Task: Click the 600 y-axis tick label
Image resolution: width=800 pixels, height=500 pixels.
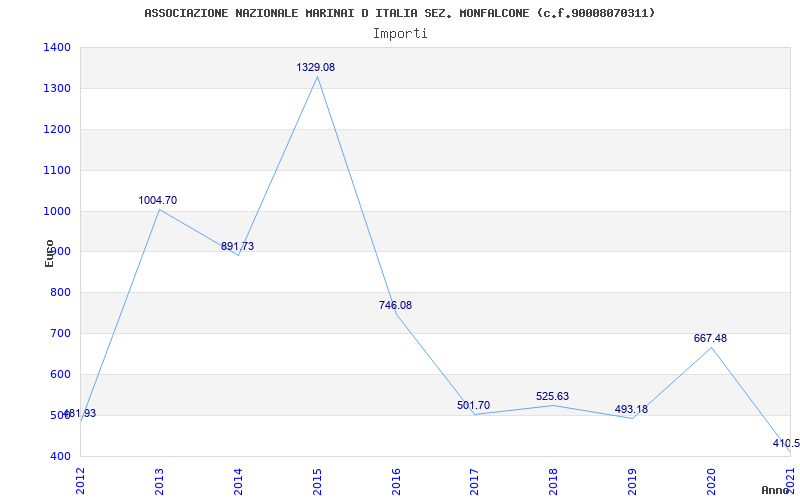Action: 61,374
